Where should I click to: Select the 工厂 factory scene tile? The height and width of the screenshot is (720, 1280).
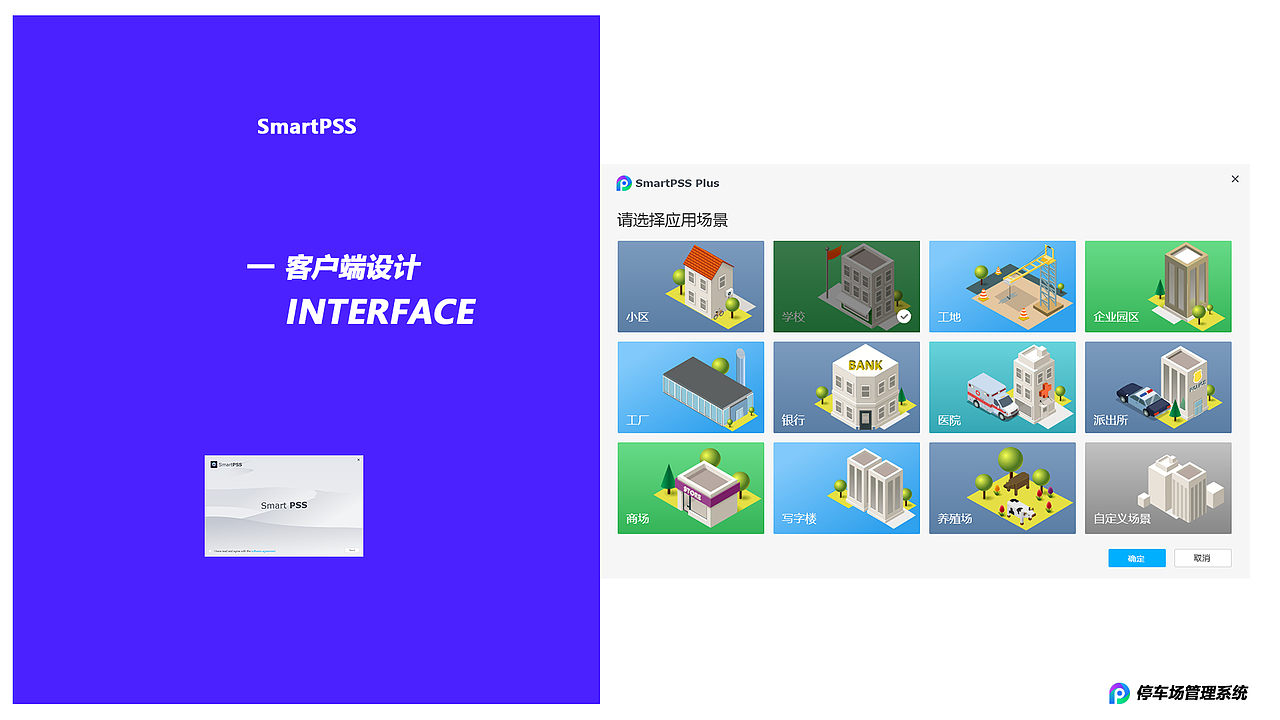(690, 387)
